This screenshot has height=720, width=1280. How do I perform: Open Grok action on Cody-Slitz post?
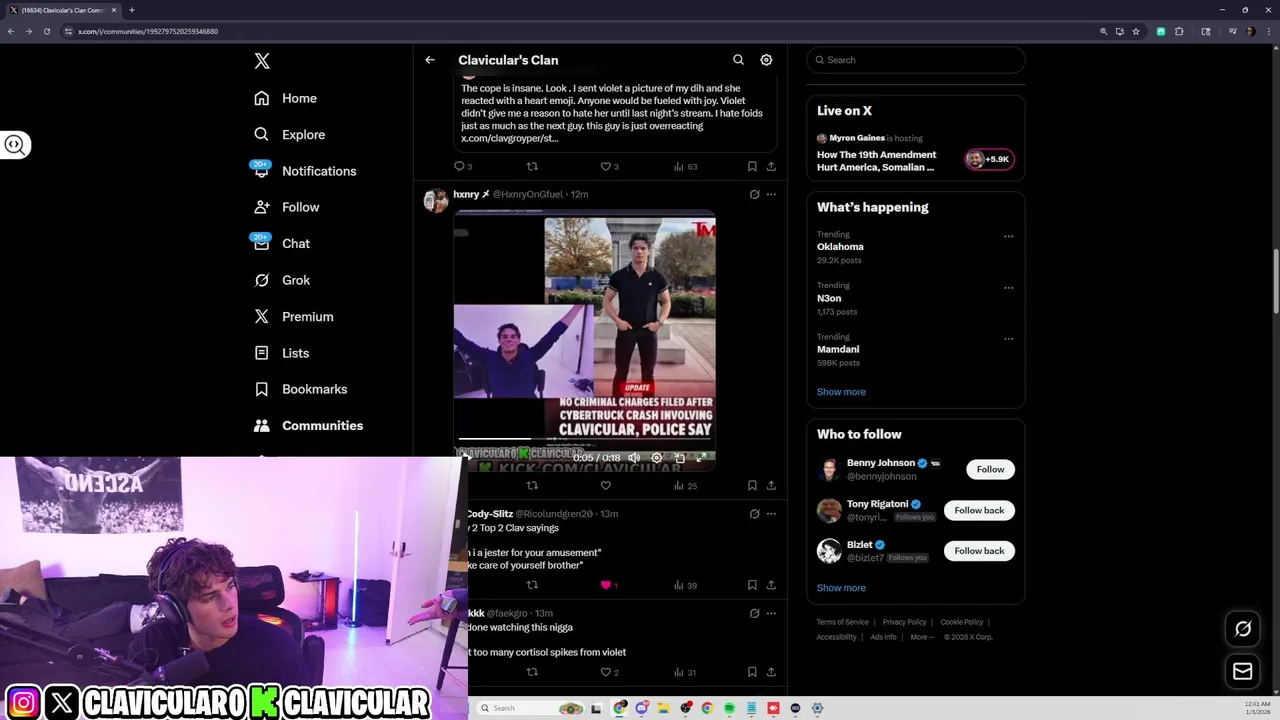[754, 514]
